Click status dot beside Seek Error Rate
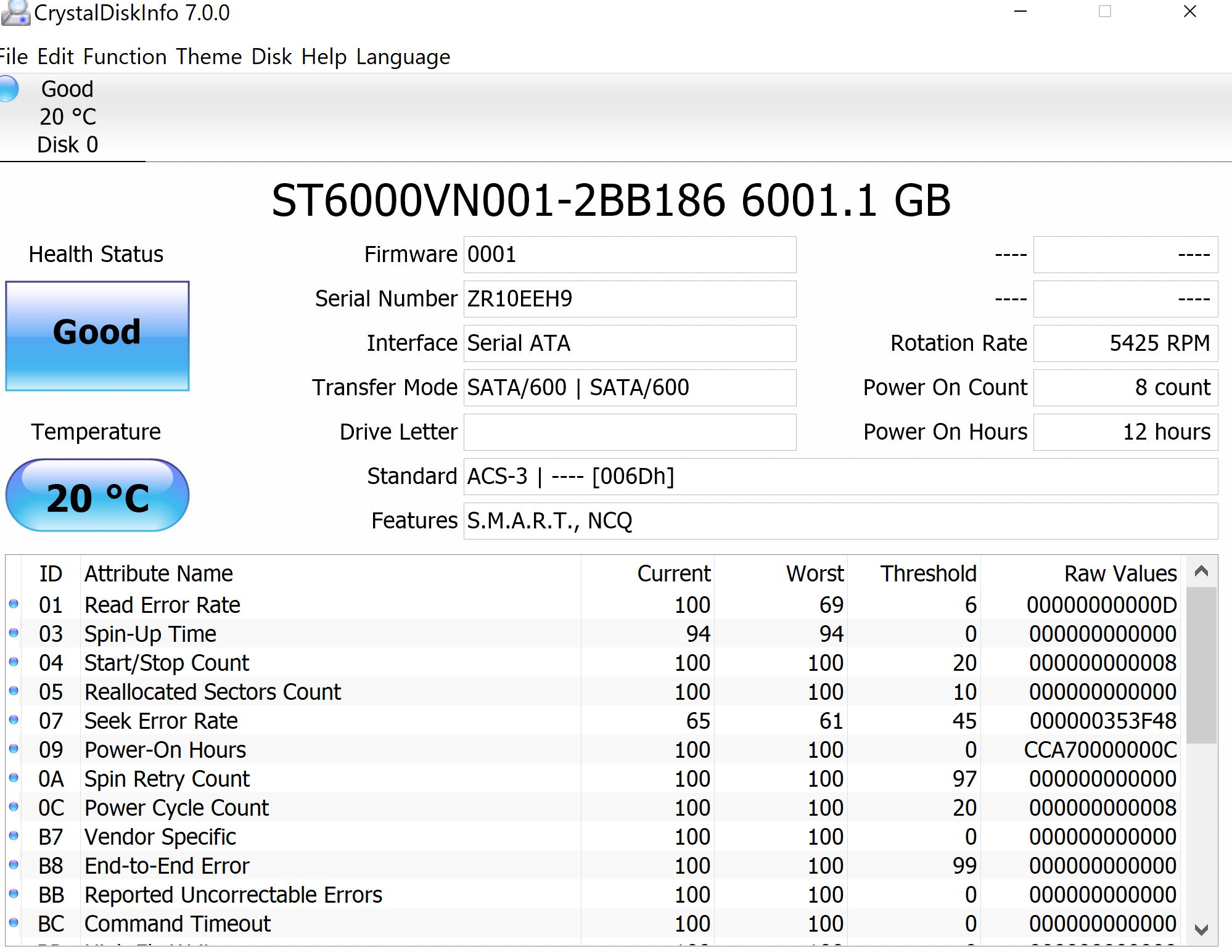This screenshot has width=1232, height=952. (x=14, y=720)
